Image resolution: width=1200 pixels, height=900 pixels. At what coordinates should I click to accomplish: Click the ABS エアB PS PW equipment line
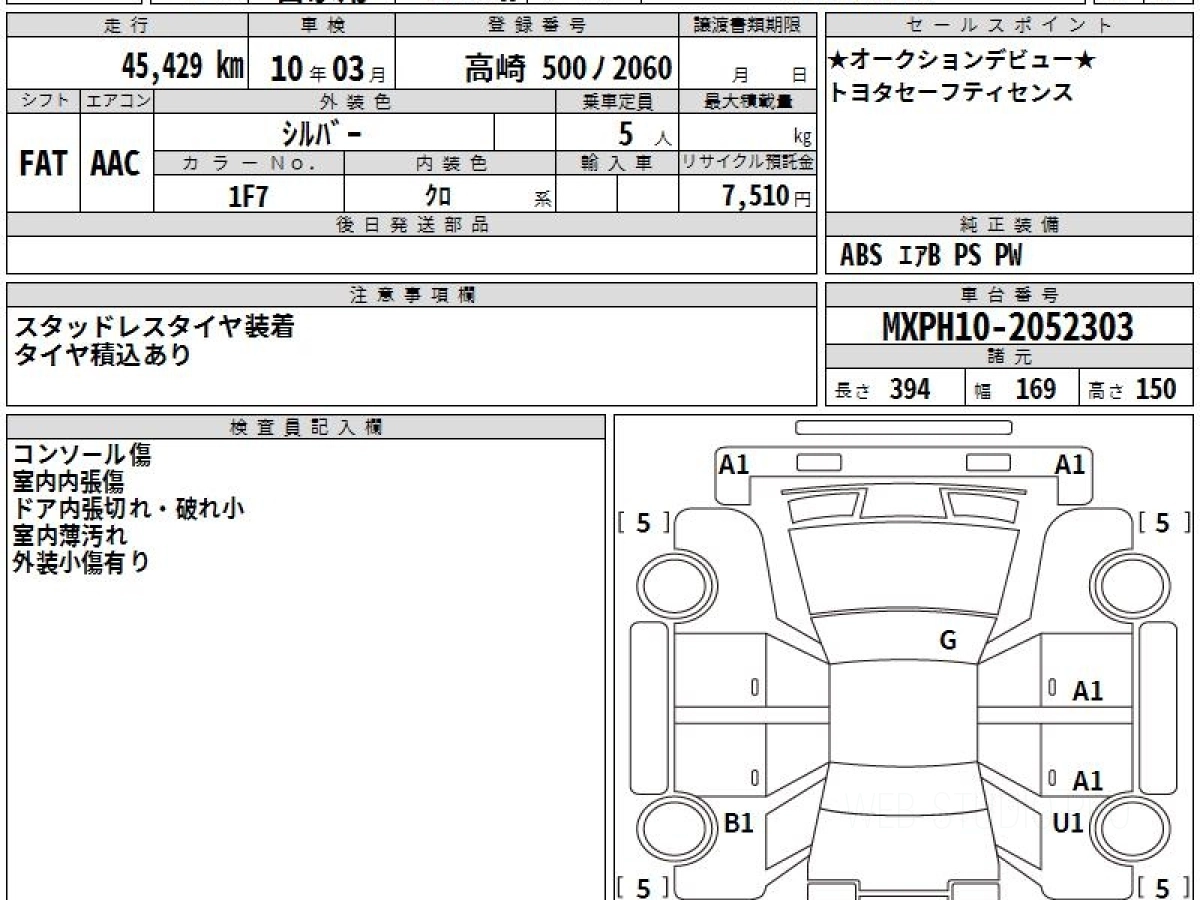(931, 256)
